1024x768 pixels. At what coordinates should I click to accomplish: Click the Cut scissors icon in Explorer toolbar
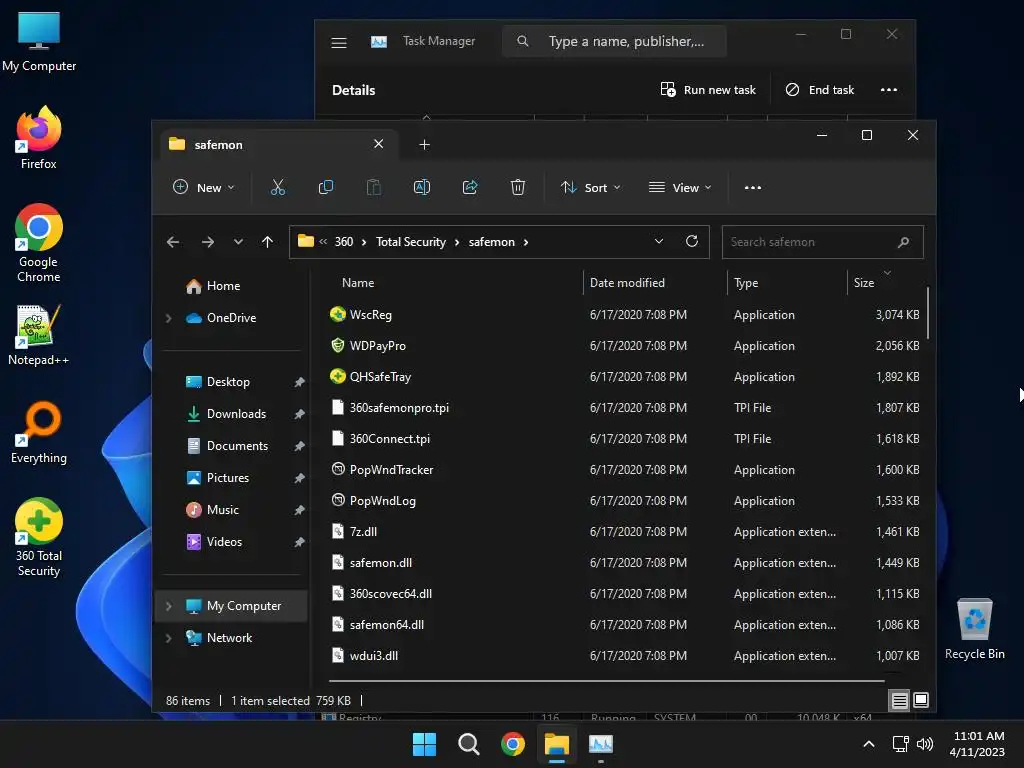[x=278, y=187]
